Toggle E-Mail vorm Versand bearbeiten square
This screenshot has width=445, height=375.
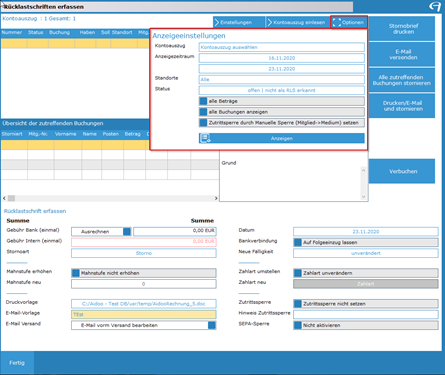click(x=212, y=325)
